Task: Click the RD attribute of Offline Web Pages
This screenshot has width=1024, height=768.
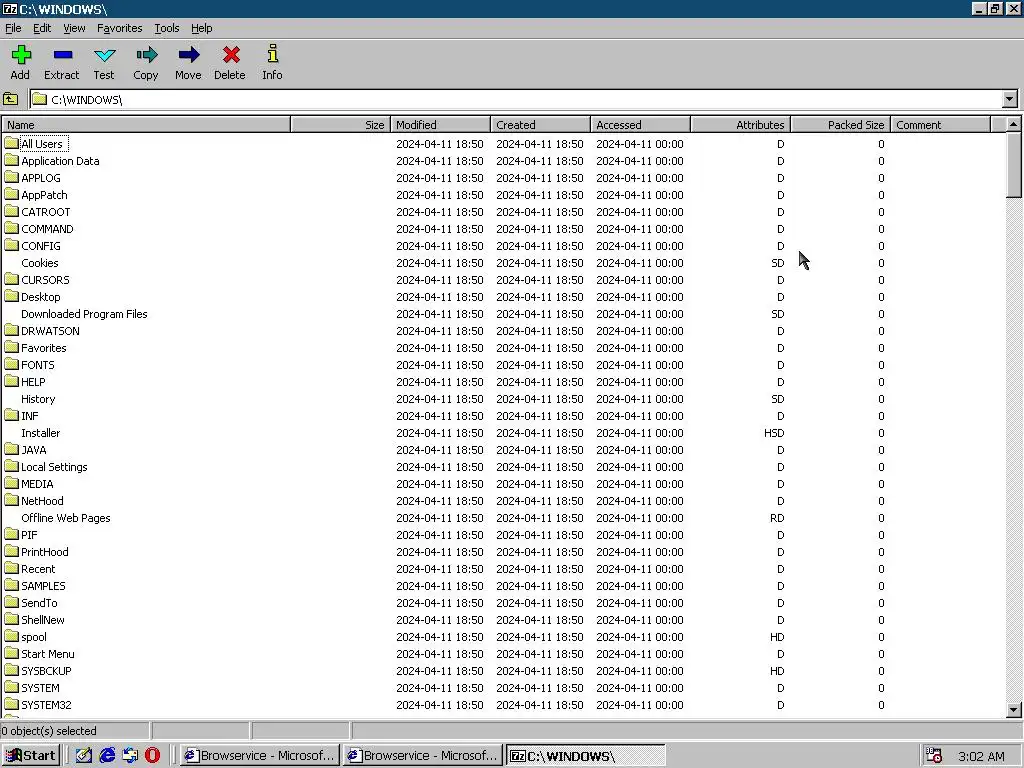Action: pos(777,517)
